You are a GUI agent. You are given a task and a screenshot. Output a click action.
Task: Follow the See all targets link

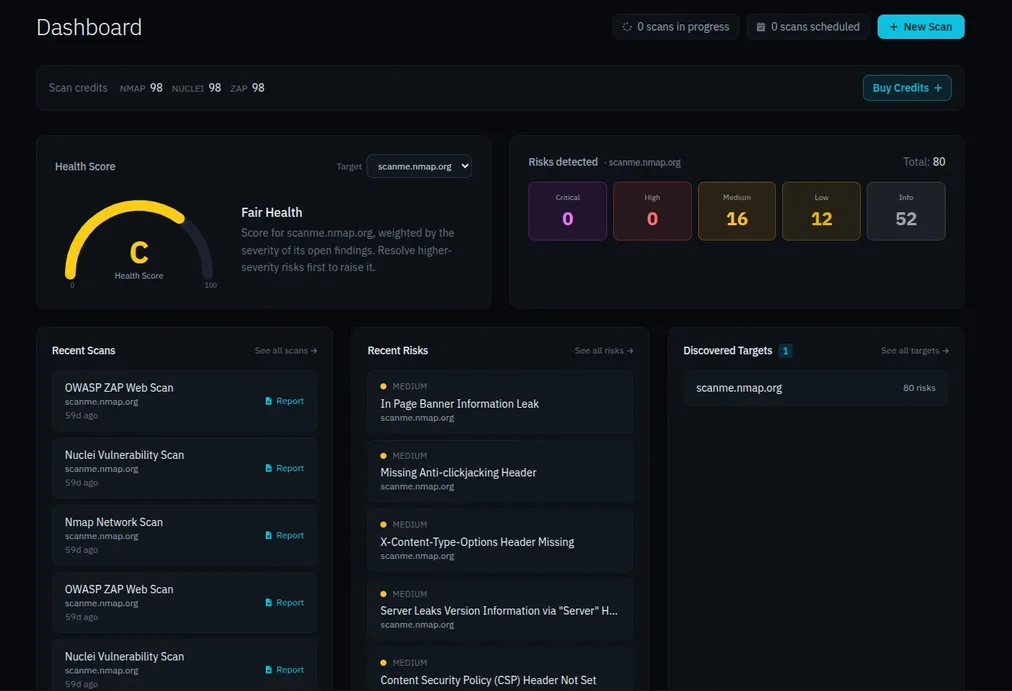(x=915, y=350)
